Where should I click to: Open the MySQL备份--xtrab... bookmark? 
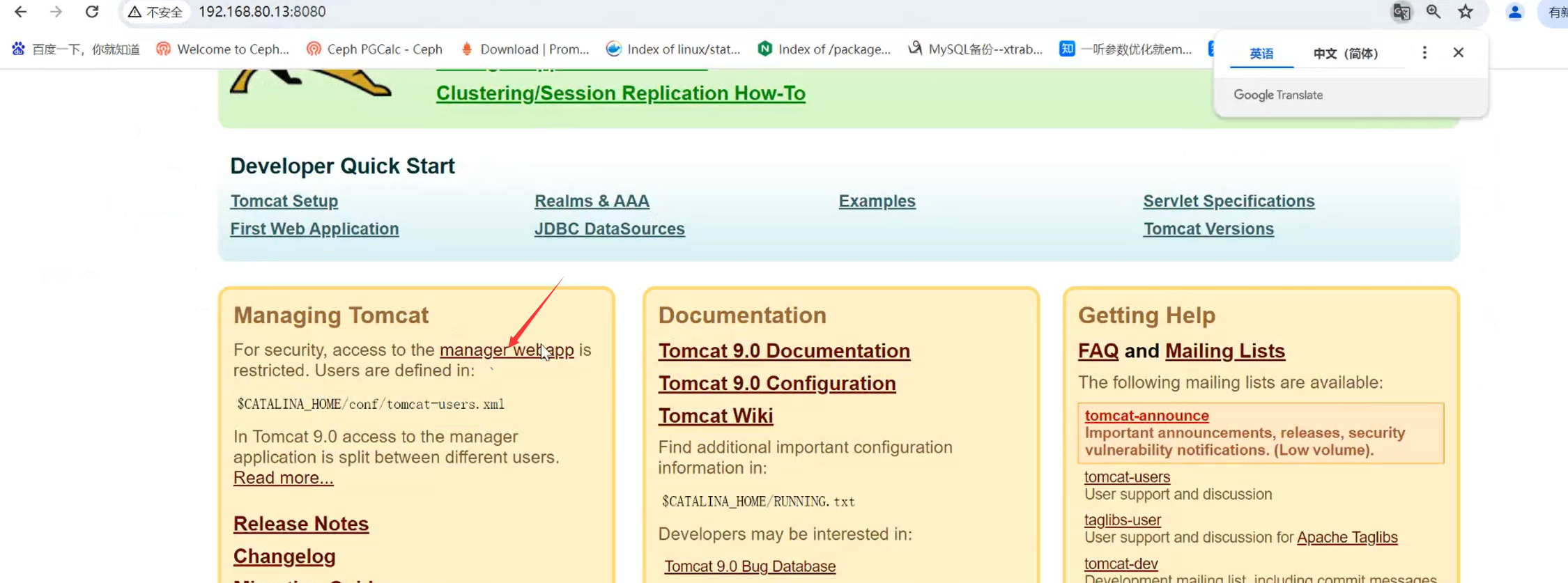tap(976, 49)
